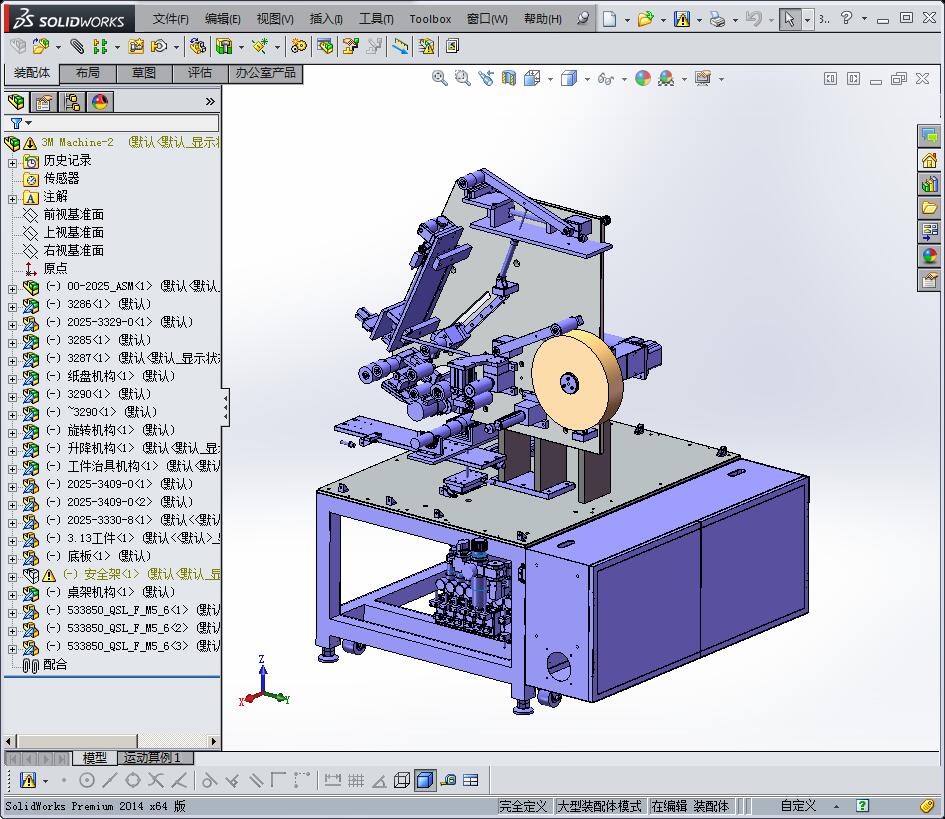Click the Help question mark icon
Viewport: 945px width, 819px height.
[x=846, y=18]
